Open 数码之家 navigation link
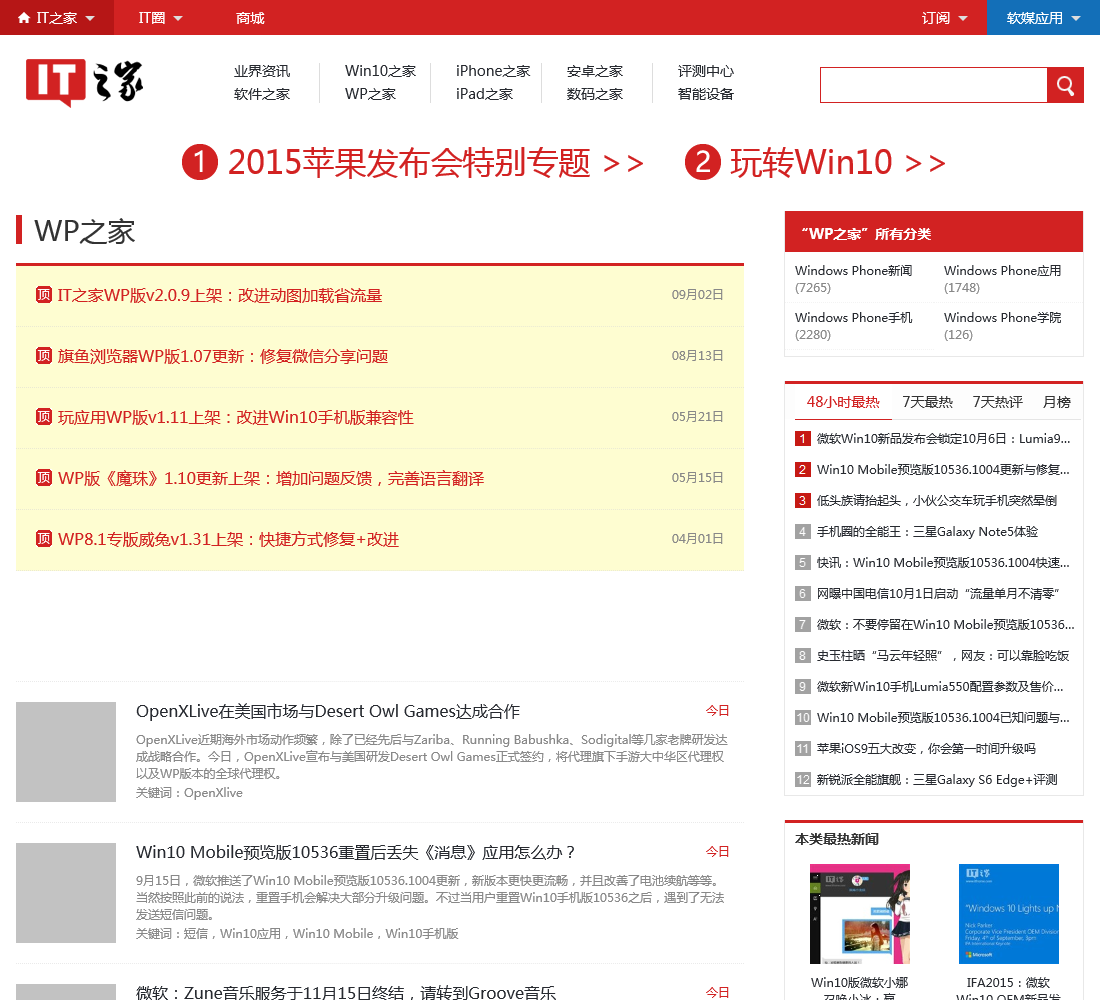This screenshot has width=1100, height=1000. 595,94
